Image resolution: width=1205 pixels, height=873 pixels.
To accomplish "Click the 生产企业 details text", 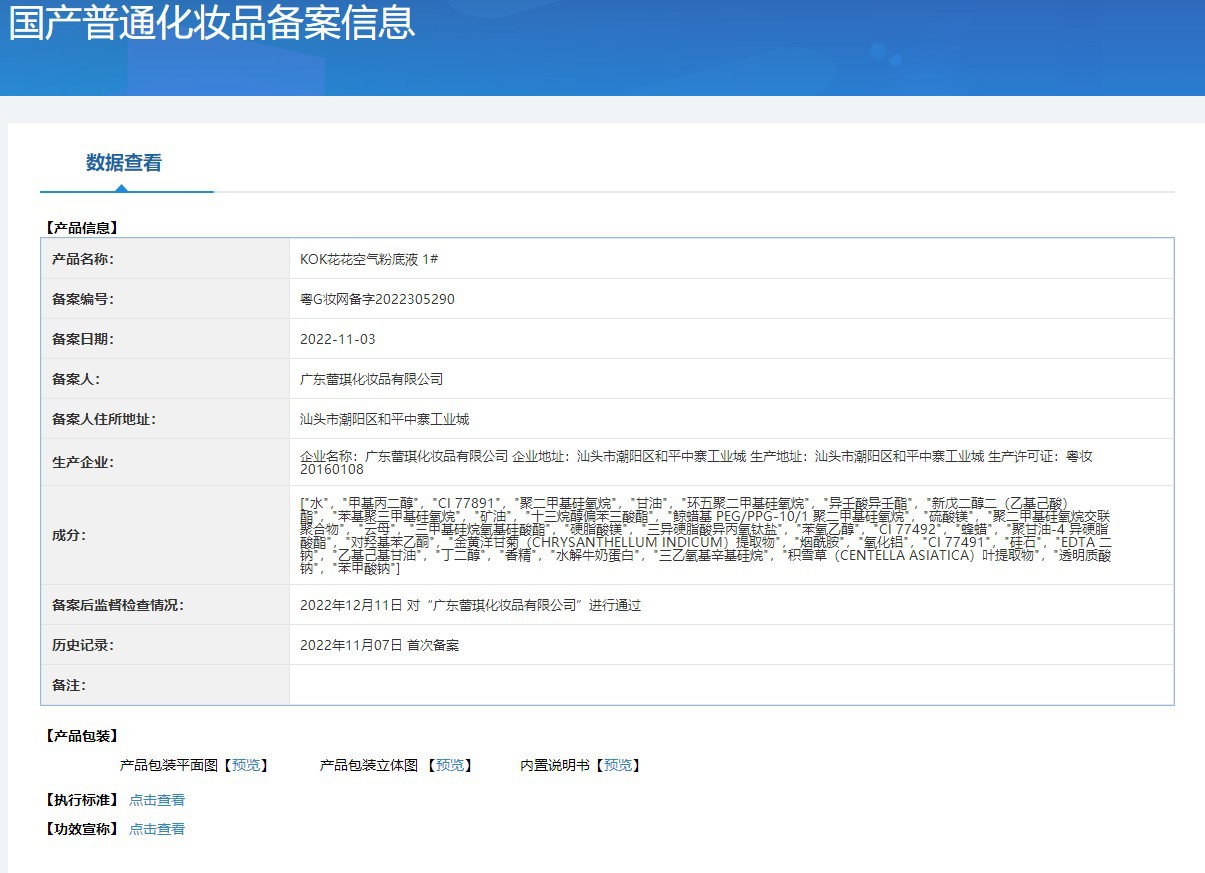I will 696,462.
